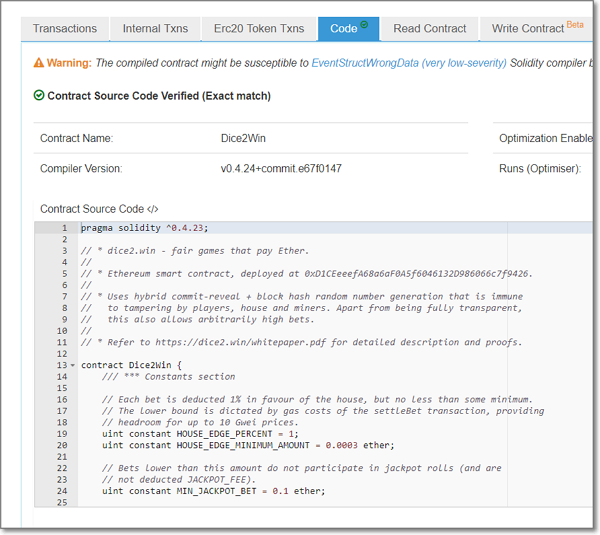Click the MIN_JACKPOT_BET constant line
Viewport: 600px width, 535px height.
coord(213,491)
